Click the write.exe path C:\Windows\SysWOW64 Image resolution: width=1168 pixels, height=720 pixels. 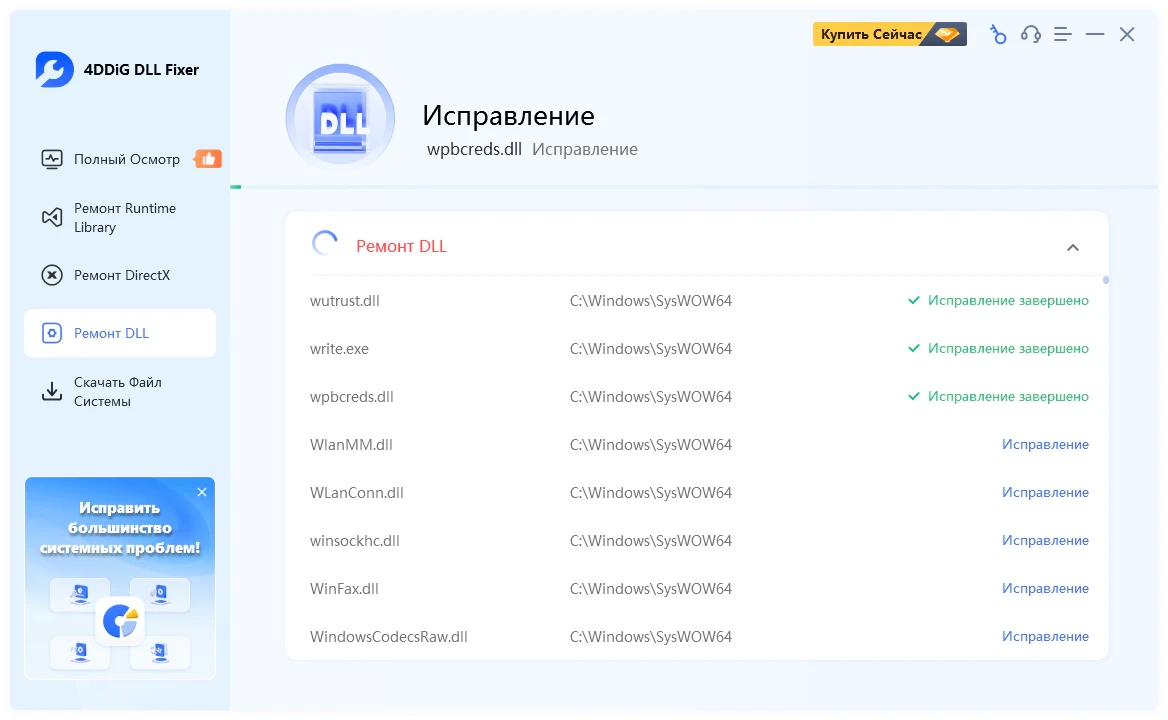(x=651, y=349)
